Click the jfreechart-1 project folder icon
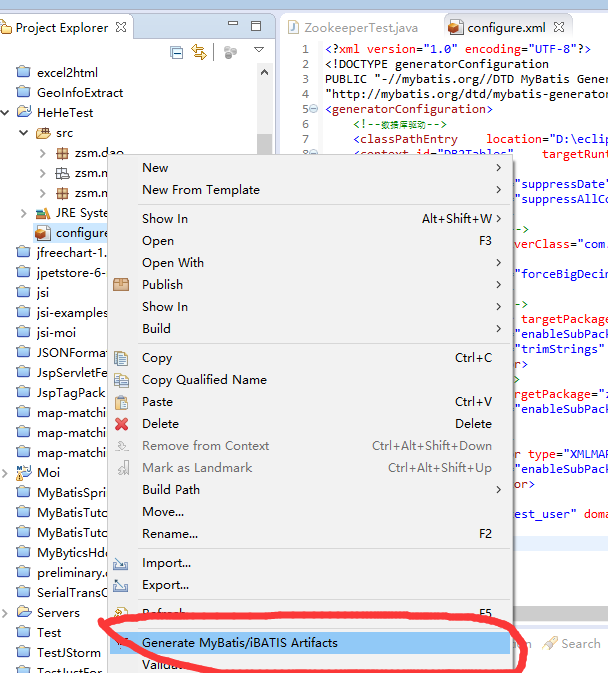The height and width of the screenshot is (673, 608). tap(24, 252)
